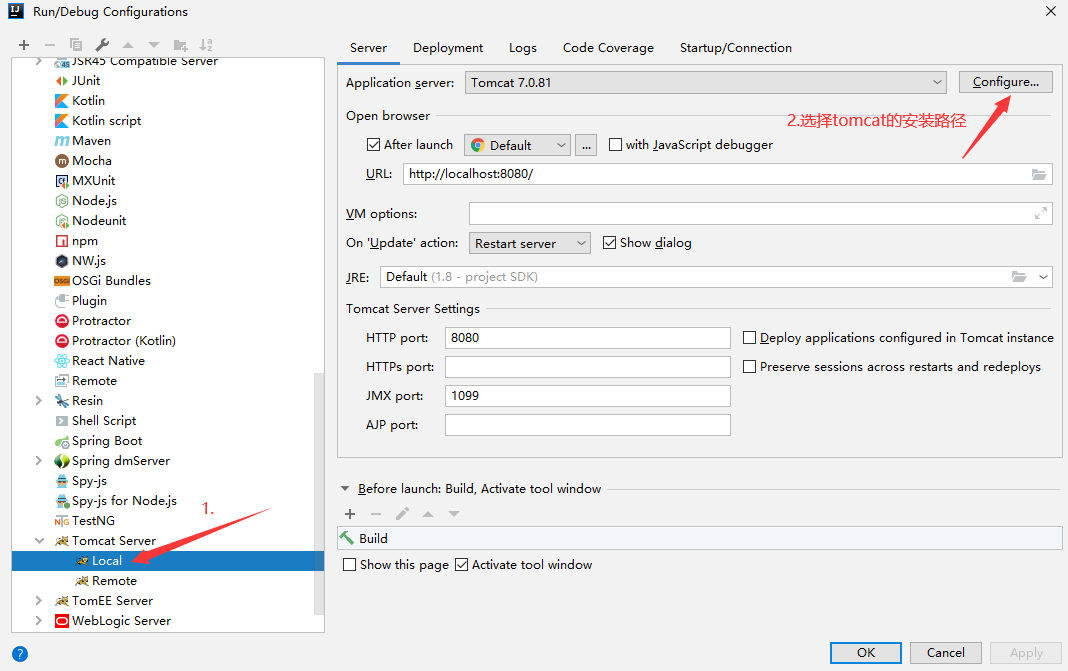
Task: Click the HTTP port input field
Action: coord(588,338)
